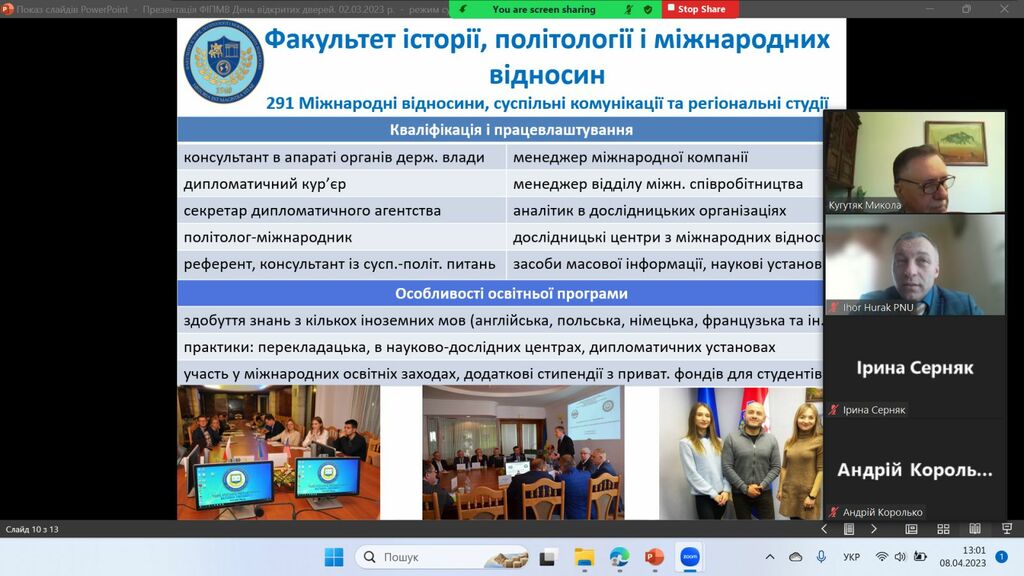Switch to the Zoom app in the taskbar
This screenshot has height=576, width=1024.
(x=689, y=557)
